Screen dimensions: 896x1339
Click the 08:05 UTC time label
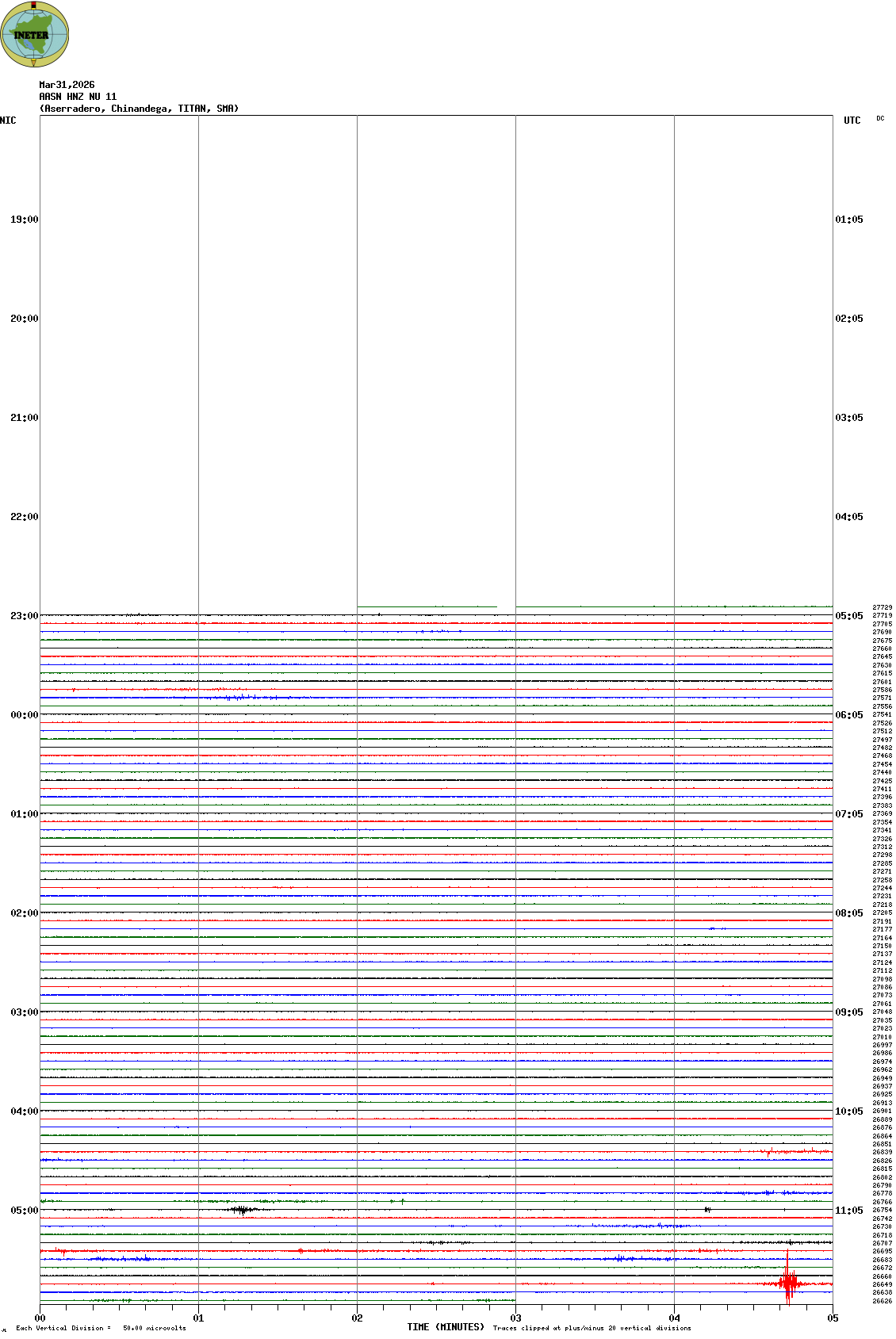click(x=849, y=913)
